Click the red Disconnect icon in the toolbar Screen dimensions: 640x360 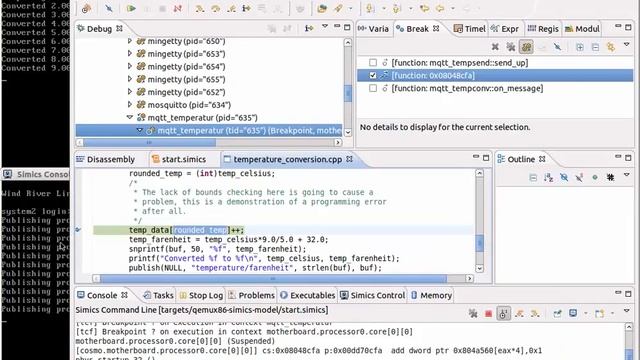[x=178, y=8]
